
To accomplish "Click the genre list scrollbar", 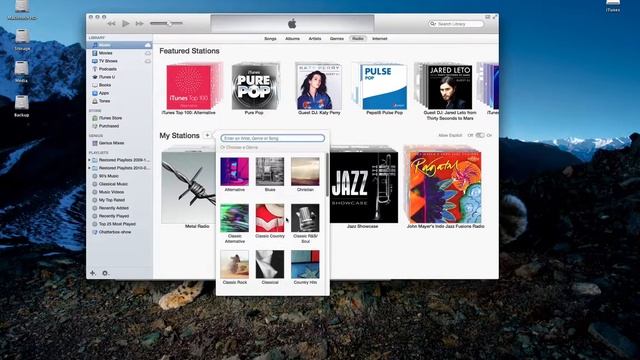I will pos(327,175).
